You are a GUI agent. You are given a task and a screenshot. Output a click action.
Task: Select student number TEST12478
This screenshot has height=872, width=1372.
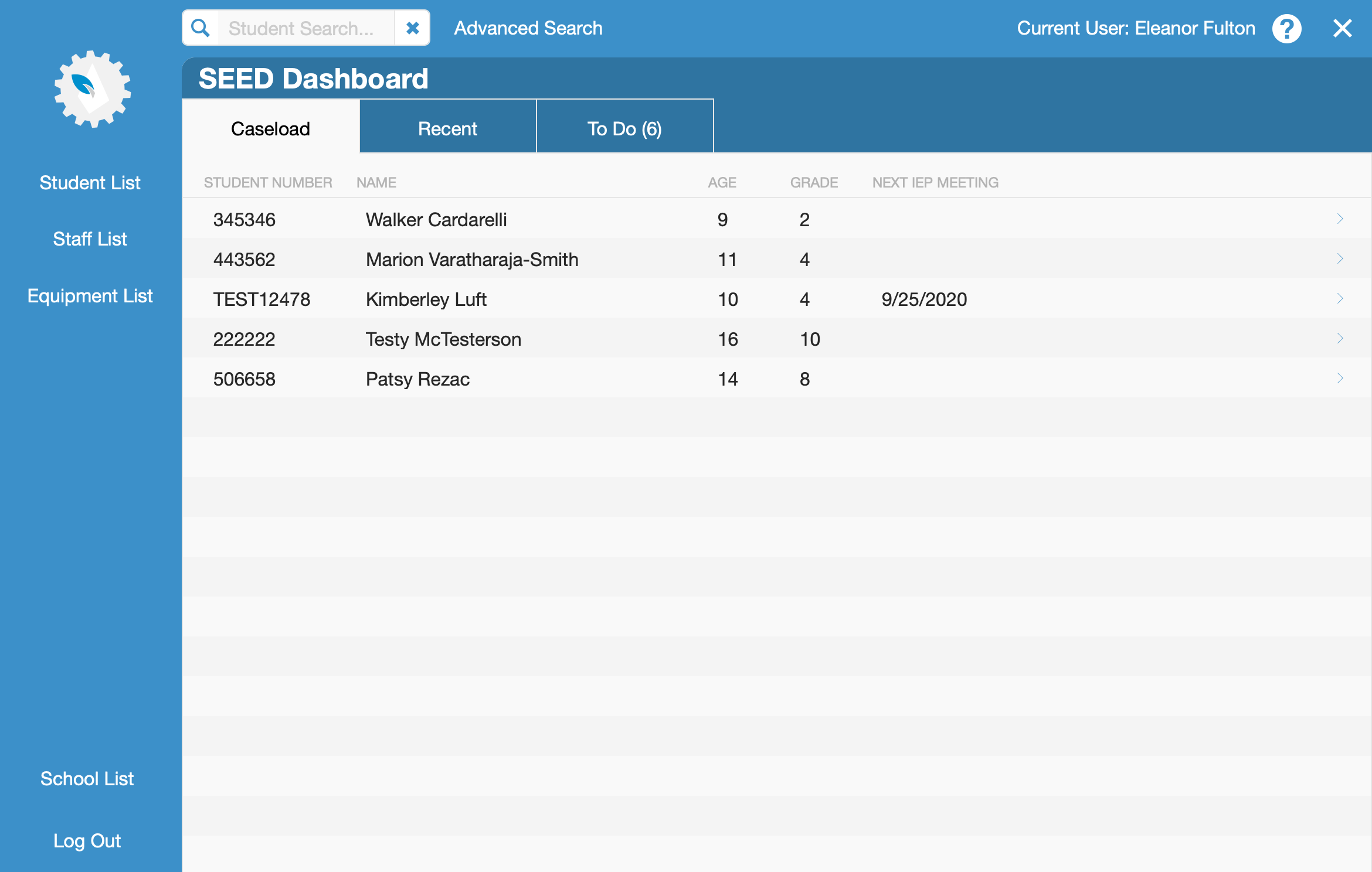[x=262, y=299]
